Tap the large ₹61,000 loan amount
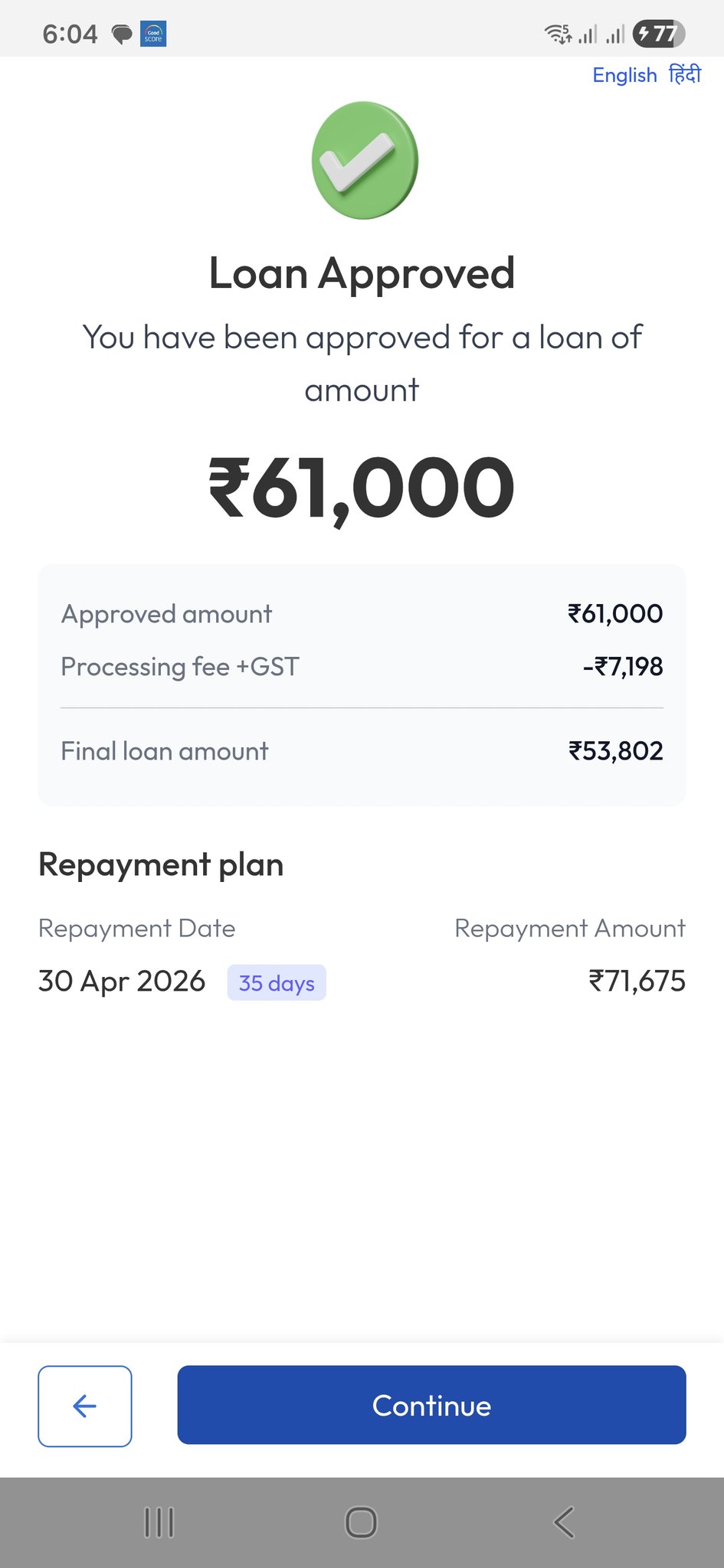This screenshot has height=1568, width=724. click(x=362, y=488)
